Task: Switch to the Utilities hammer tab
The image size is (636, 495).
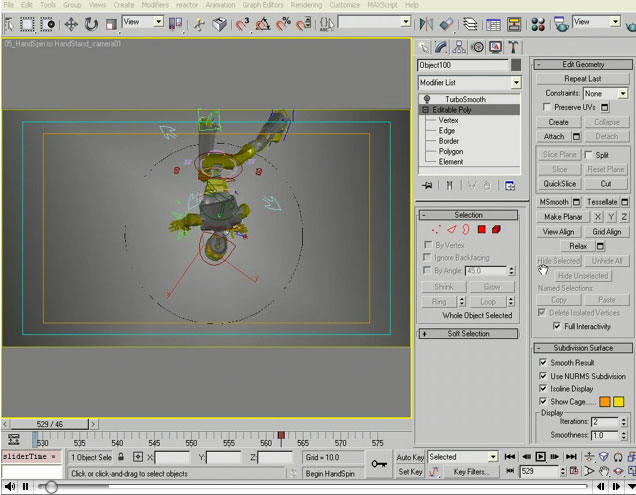Action: click(x=514, y=47)
